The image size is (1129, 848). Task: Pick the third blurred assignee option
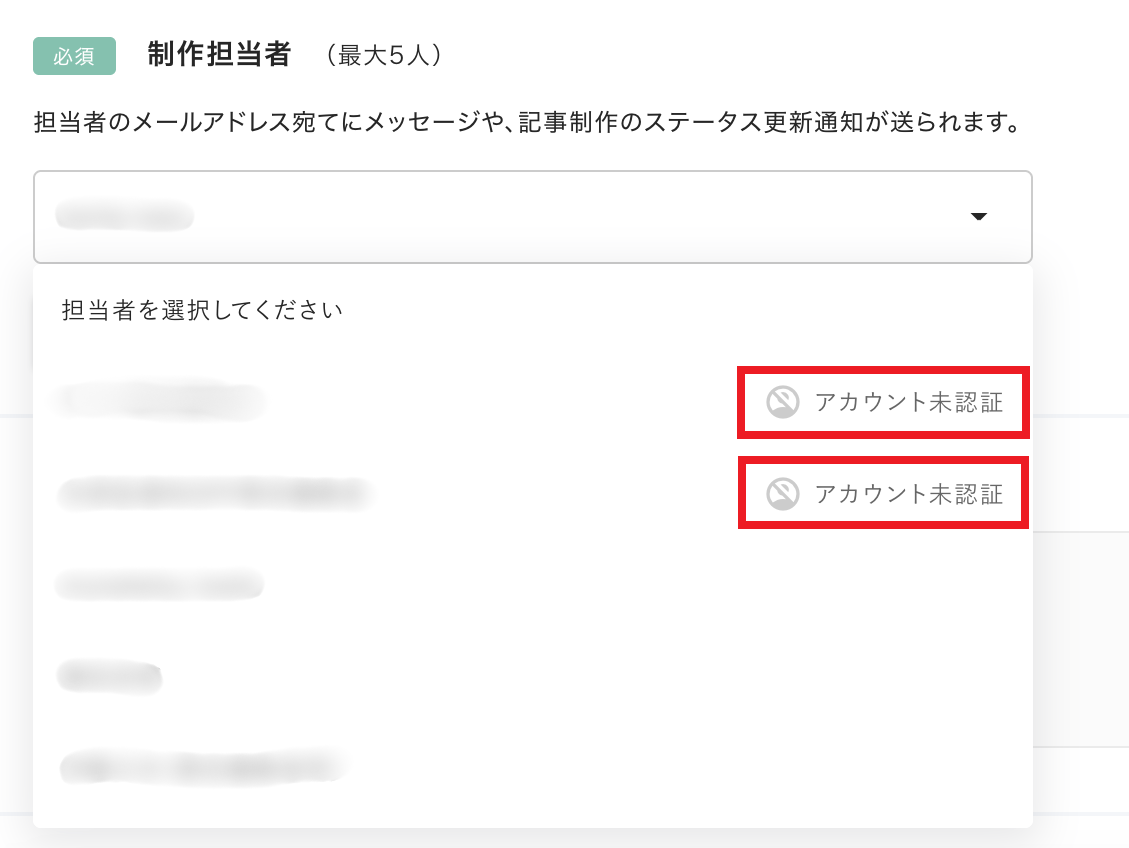tap(160, 584)
